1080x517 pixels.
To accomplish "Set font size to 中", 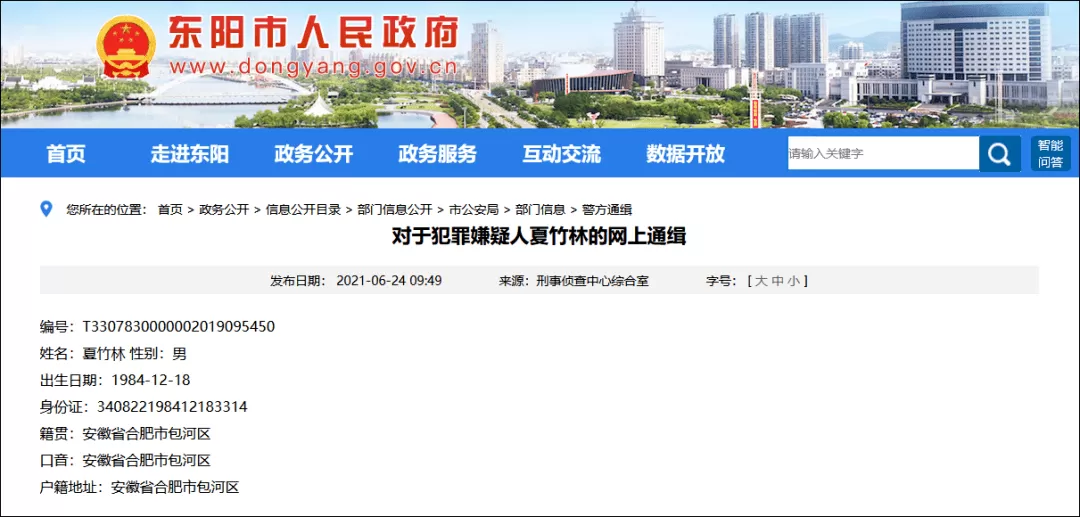I will [x=777, y=281].
